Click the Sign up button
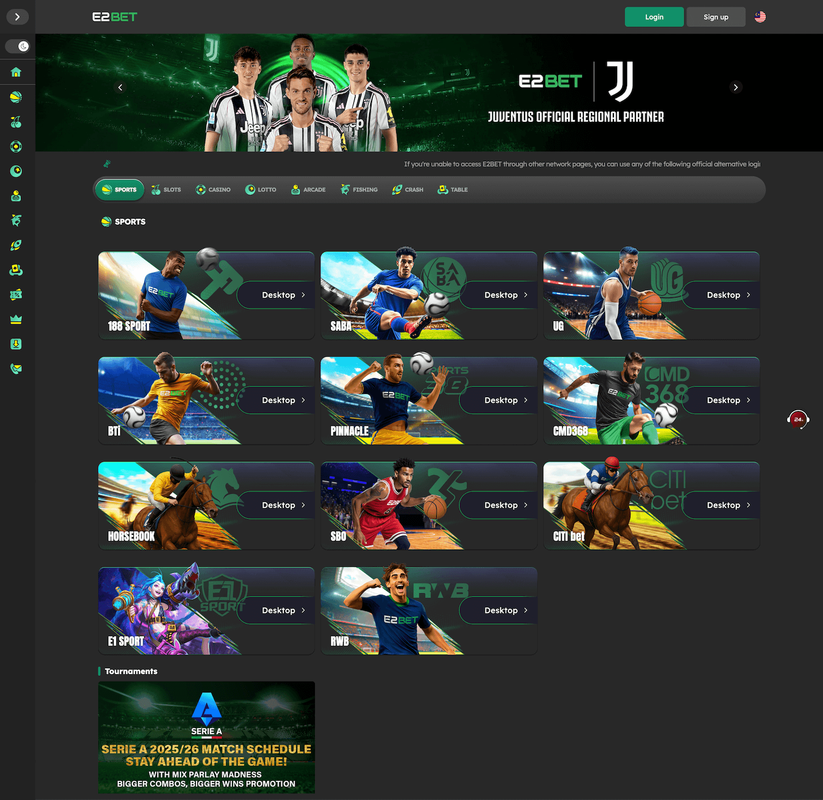 [x=716, y=17]
